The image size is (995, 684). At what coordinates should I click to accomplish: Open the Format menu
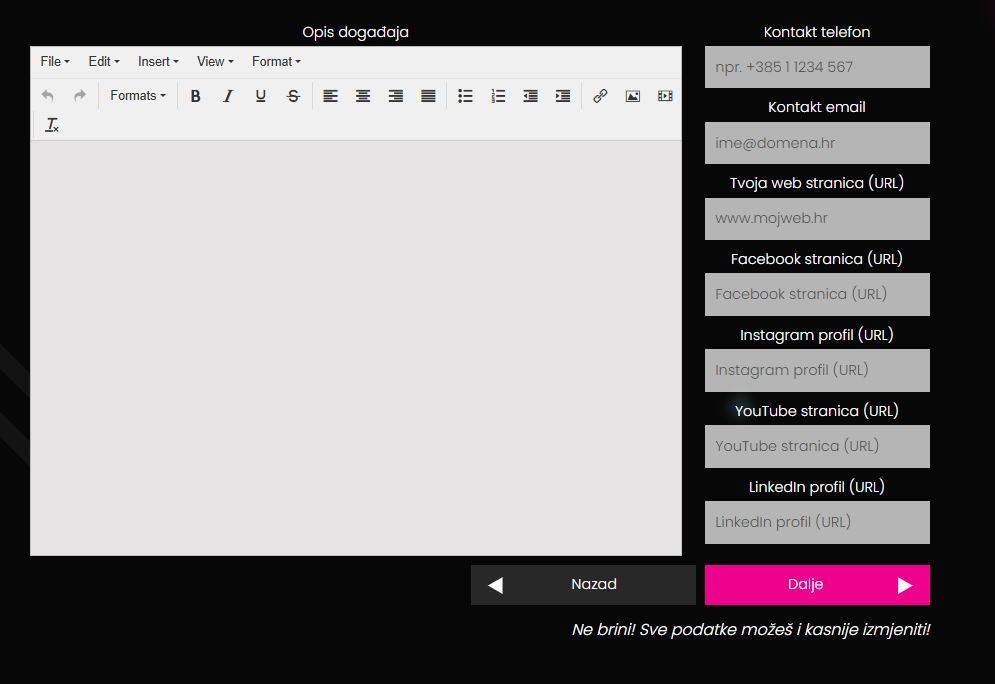coord(276,62)
